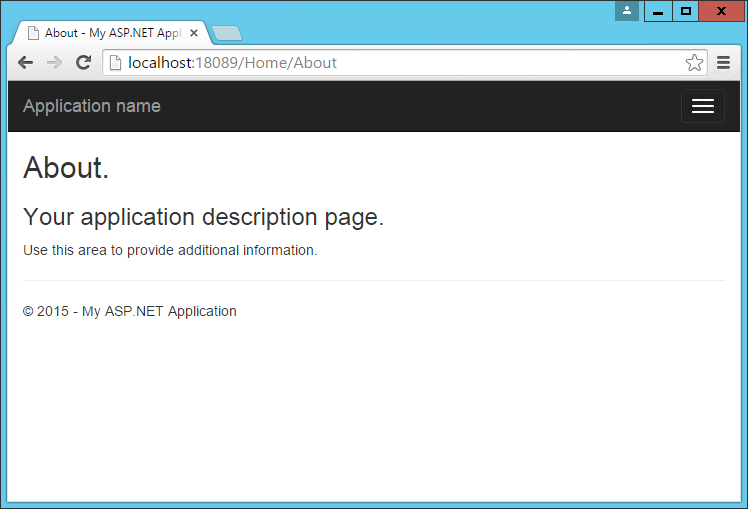Screen dimensions: 748x509
Task: View site information page icon
Action: point(115,63)
